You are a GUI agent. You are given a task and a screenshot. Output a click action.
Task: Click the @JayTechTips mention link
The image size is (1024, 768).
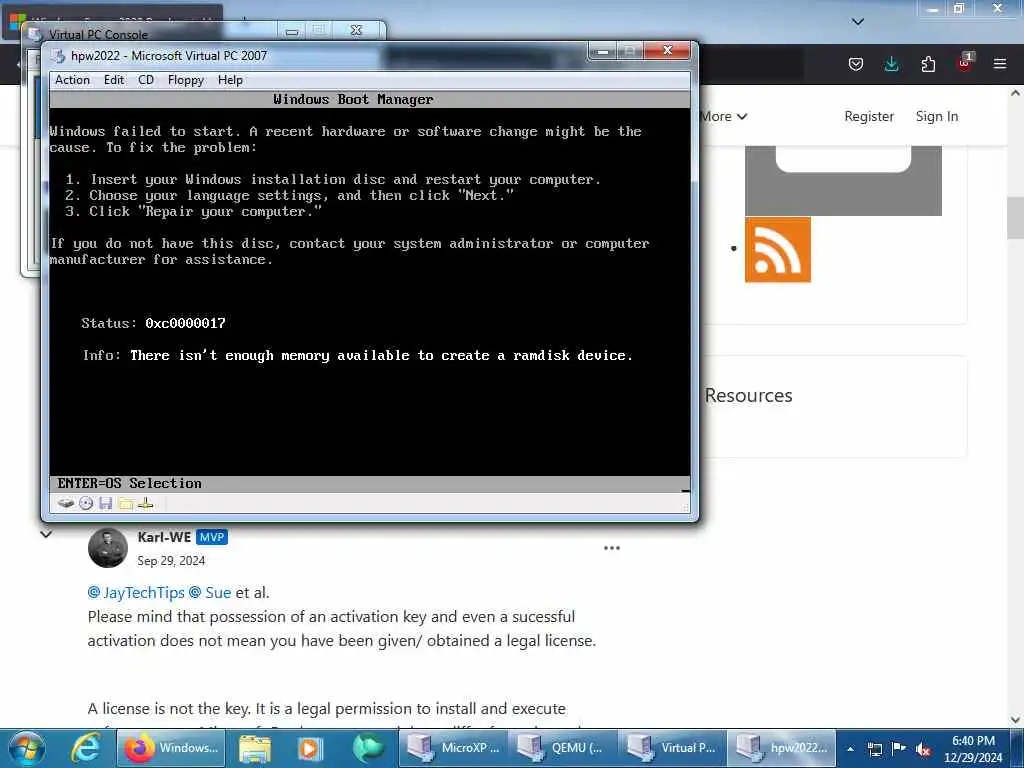pos(136,592)
